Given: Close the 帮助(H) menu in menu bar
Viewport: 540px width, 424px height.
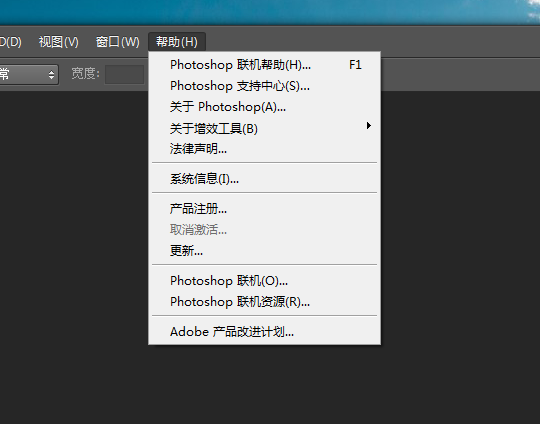Looking at the screenshot, I should coord(177,42).
